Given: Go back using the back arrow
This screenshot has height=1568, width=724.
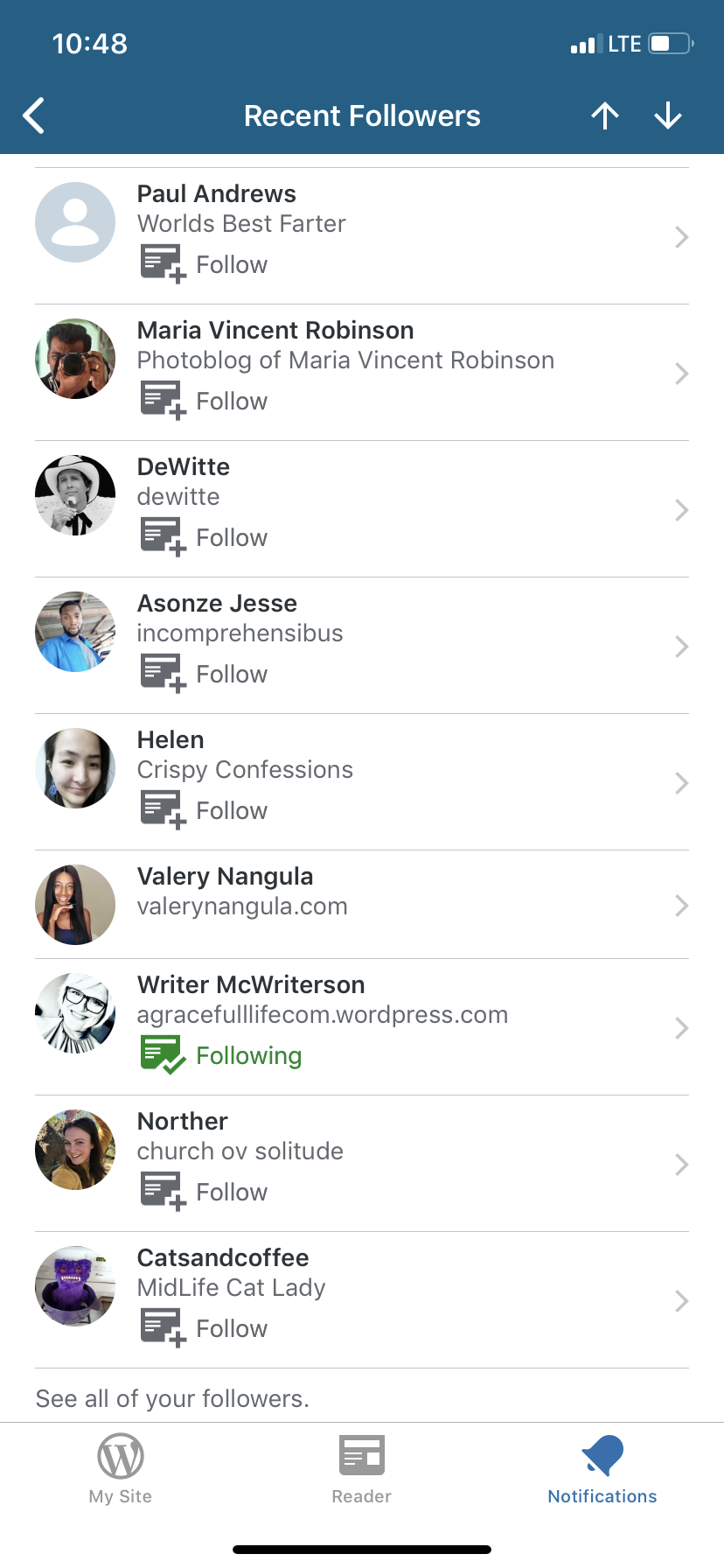Looking at the screenshot, I should click(x=35, y=115).
